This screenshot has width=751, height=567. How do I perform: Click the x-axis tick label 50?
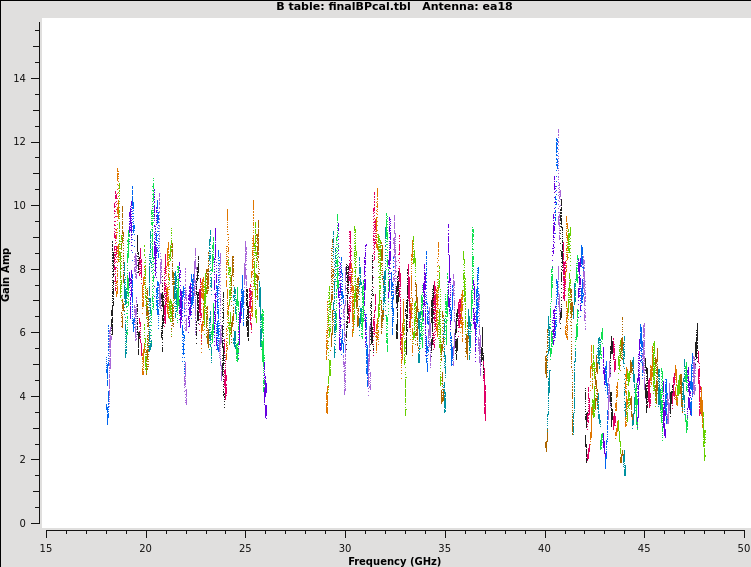click(x=743, y=548)
